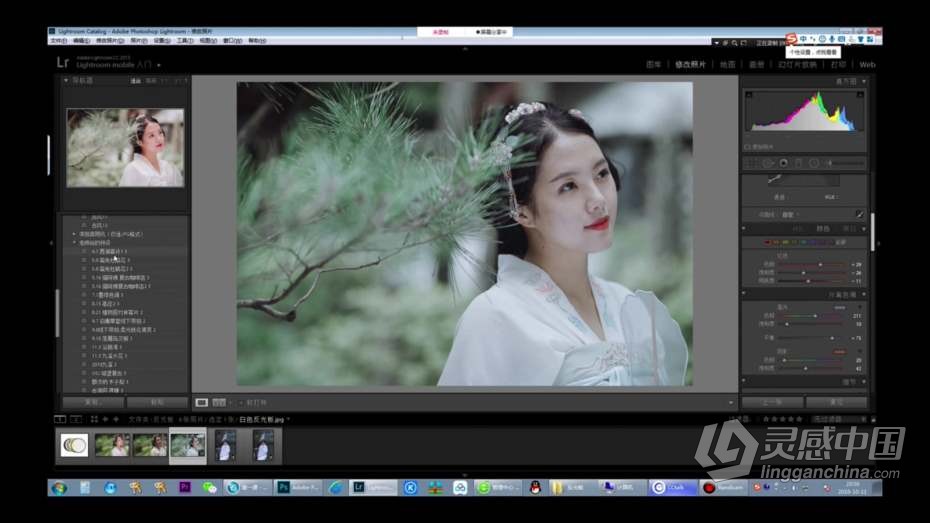Select the first filmstrip thumbnail with circles

tap(75, 445)
